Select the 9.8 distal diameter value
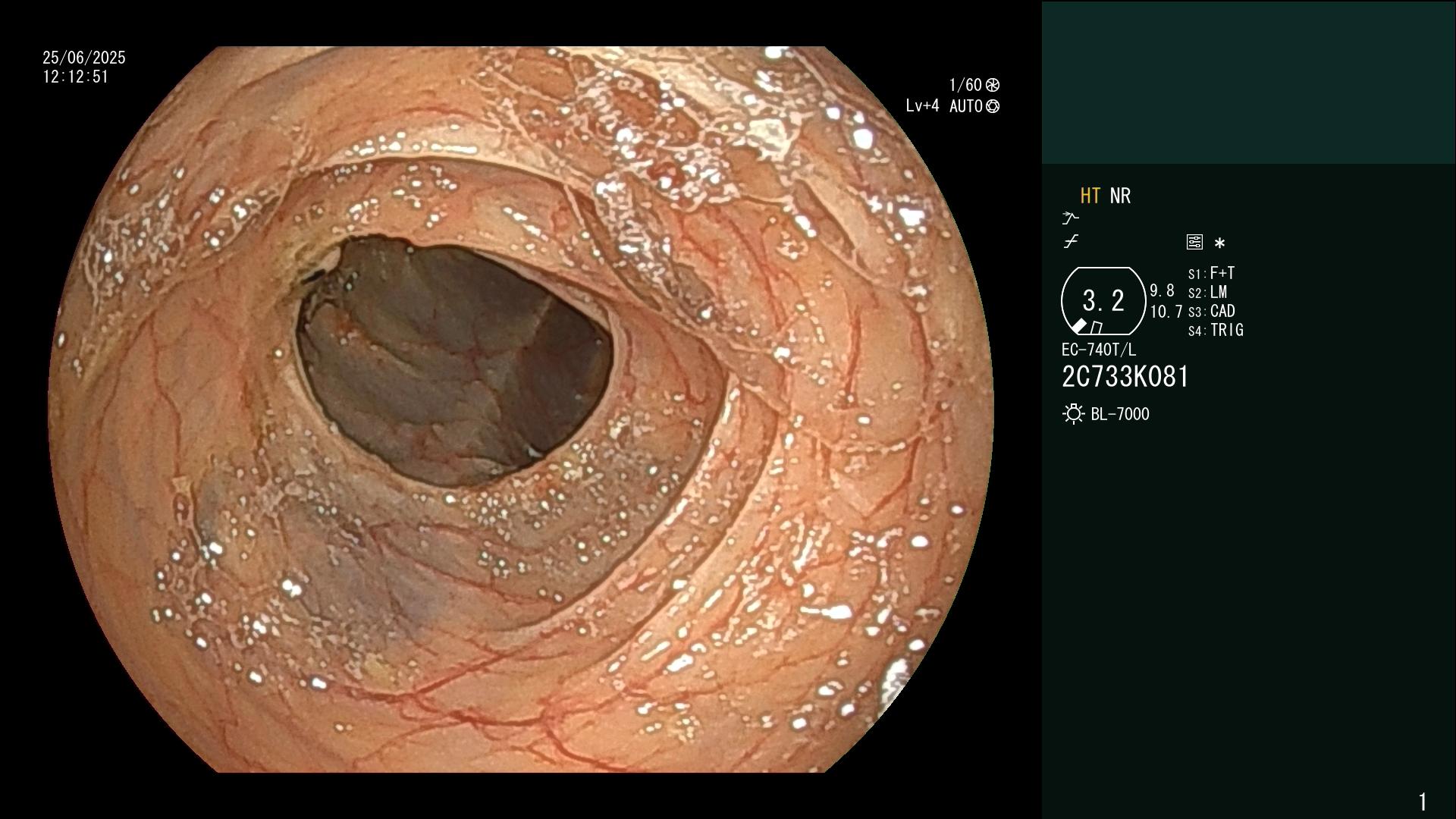1456x819 pixels. pos(1162,290)
